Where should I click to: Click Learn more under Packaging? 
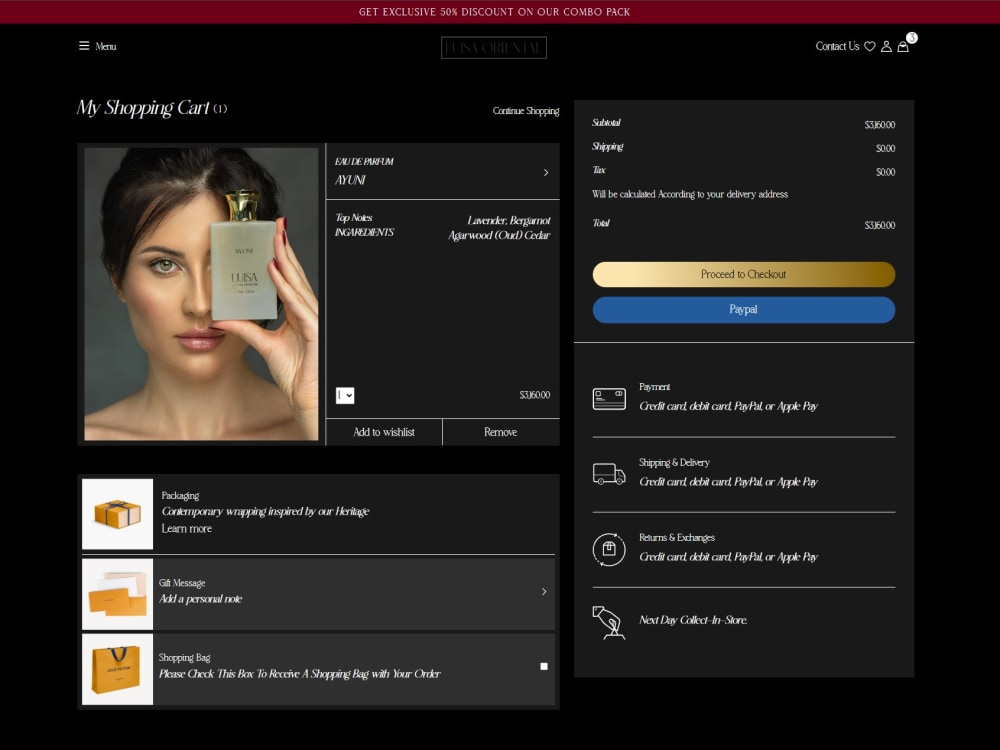[x=186, y=529]
